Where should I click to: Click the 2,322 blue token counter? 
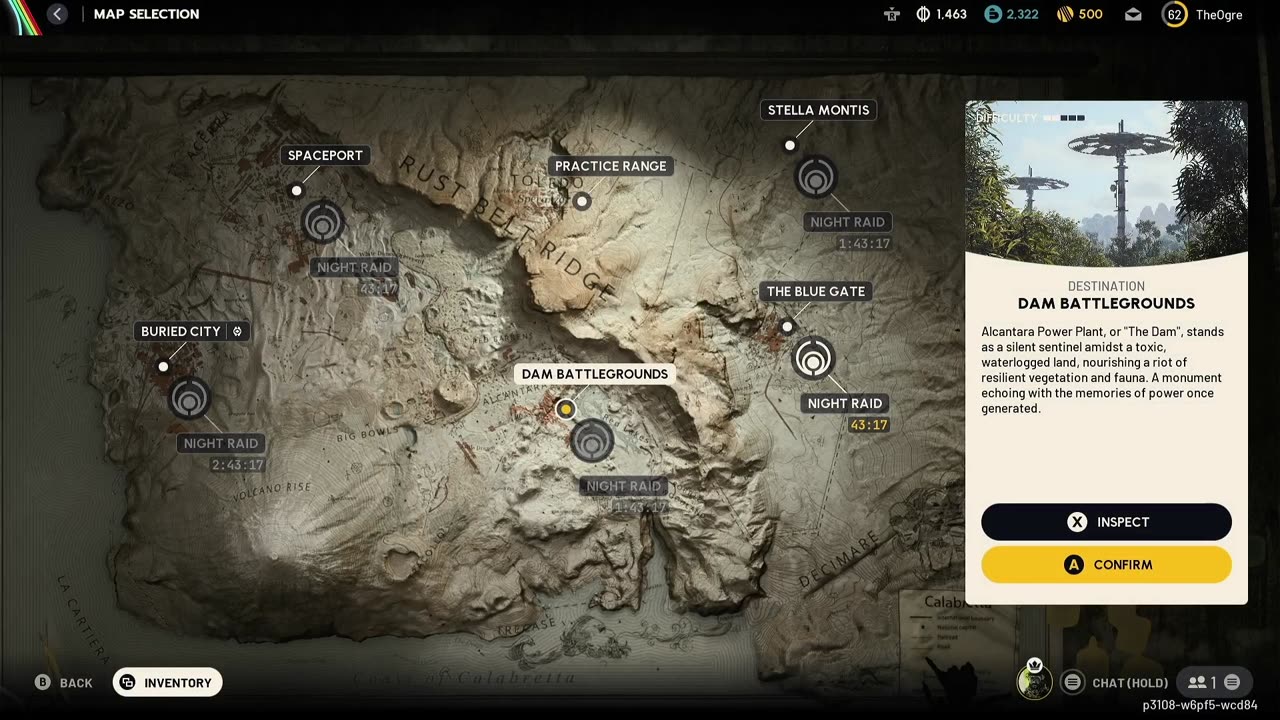click(1012, 14)
